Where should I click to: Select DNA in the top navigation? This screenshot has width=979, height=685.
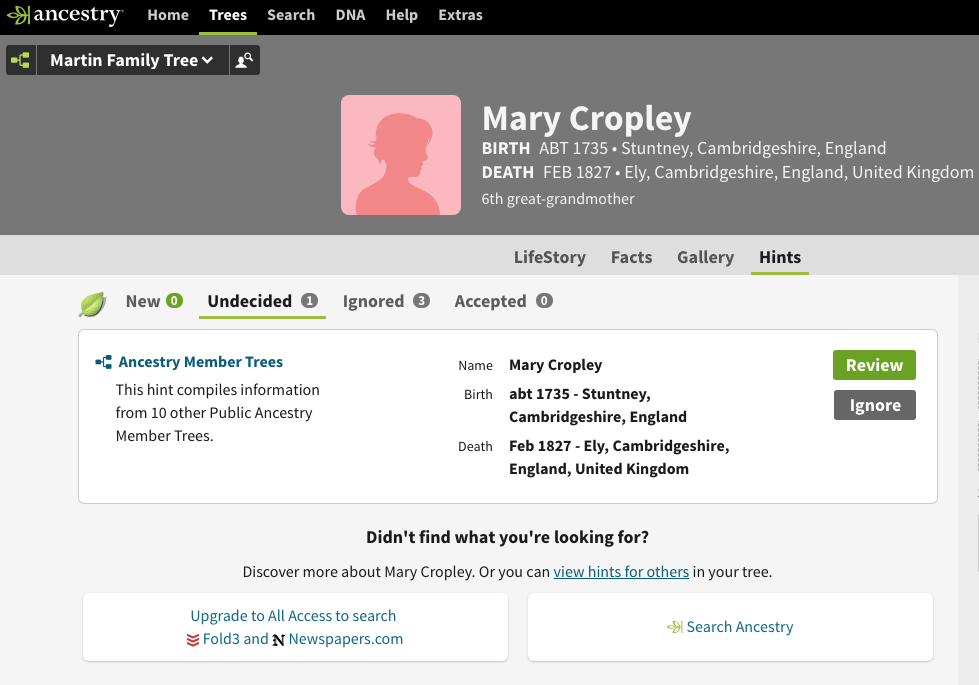(350, 15)
